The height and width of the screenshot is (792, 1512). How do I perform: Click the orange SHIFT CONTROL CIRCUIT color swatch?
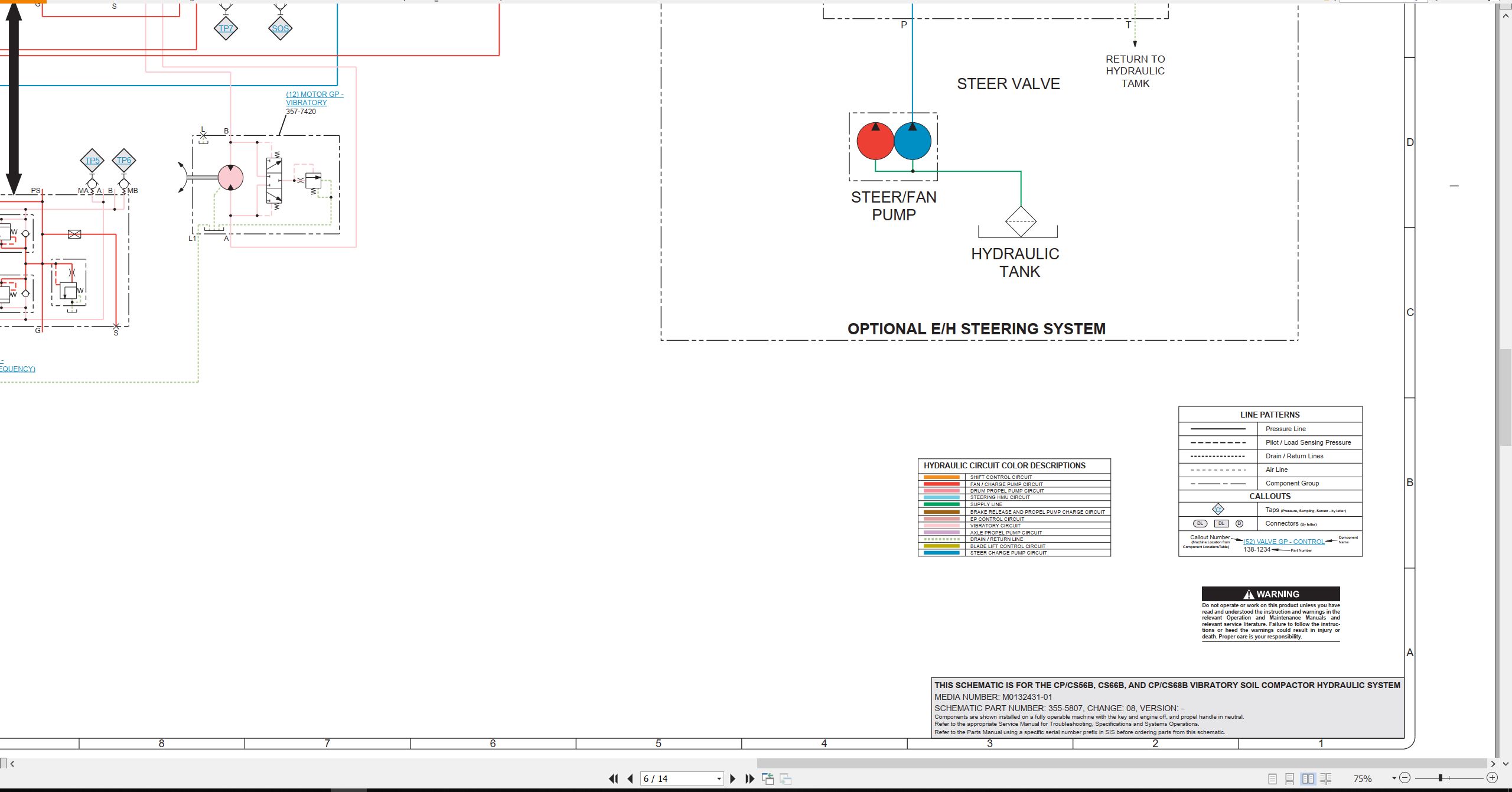click(x=941, y=477)
